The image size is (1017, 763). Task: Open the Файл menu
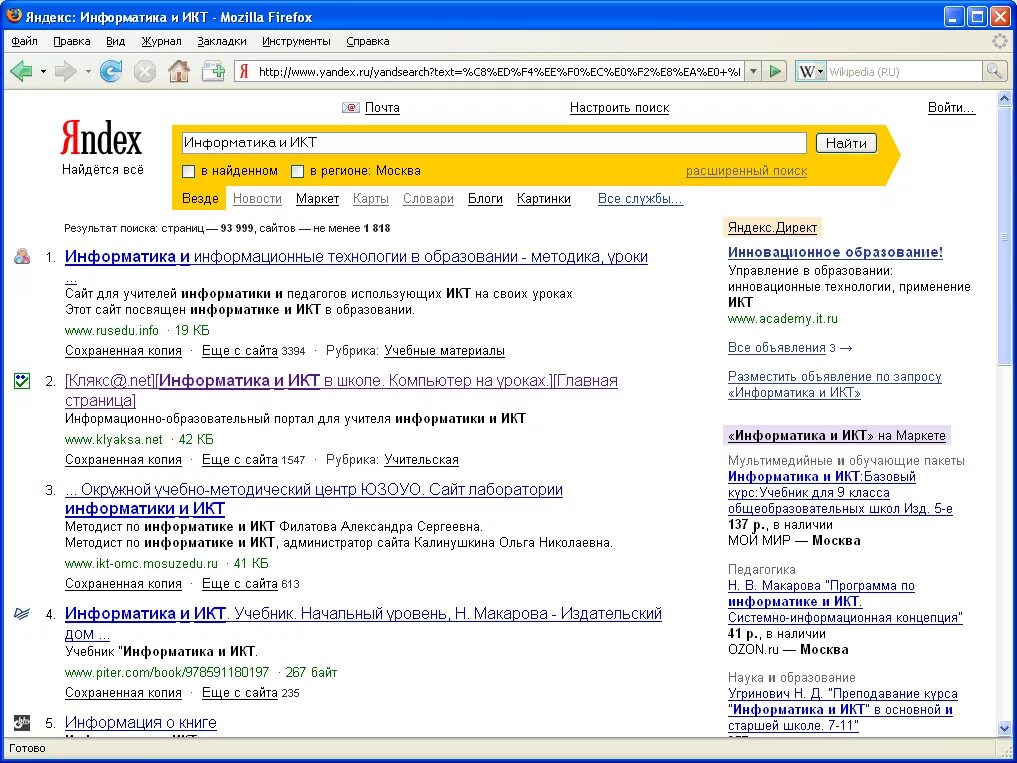pos(25,41)
